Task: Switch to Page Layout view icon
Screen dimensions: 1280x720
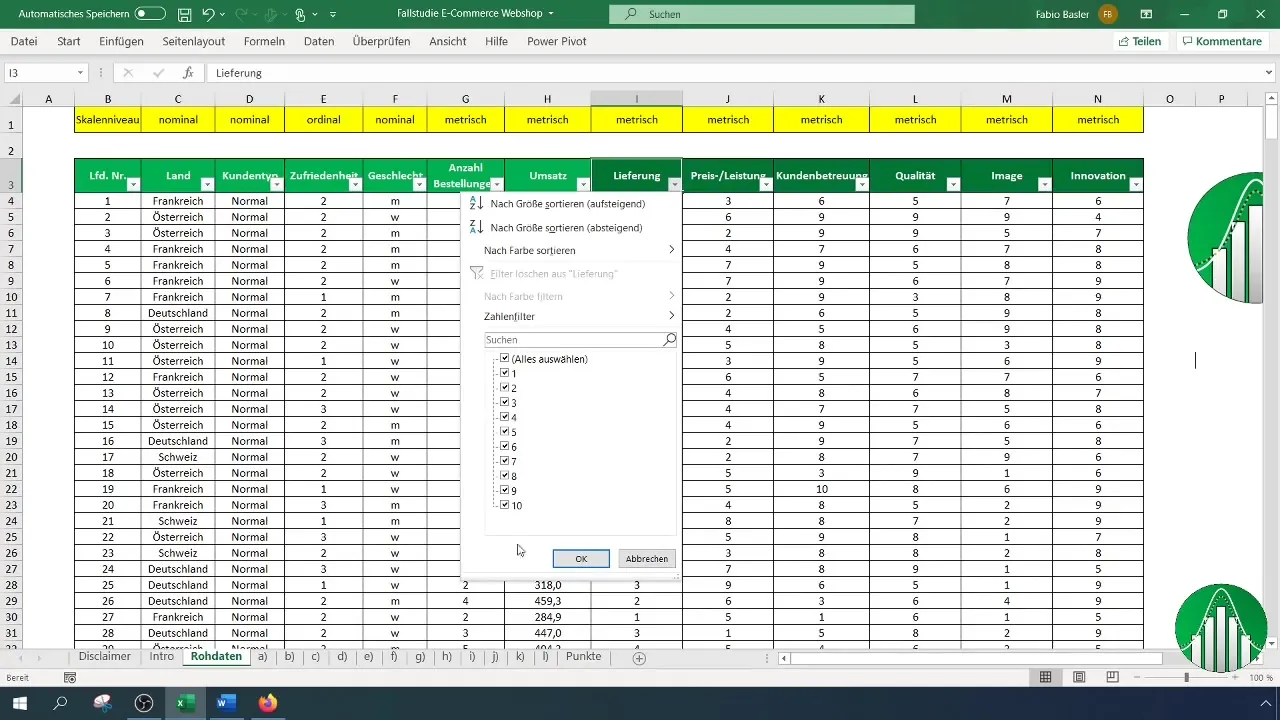Action: (x=1079, y=678)
